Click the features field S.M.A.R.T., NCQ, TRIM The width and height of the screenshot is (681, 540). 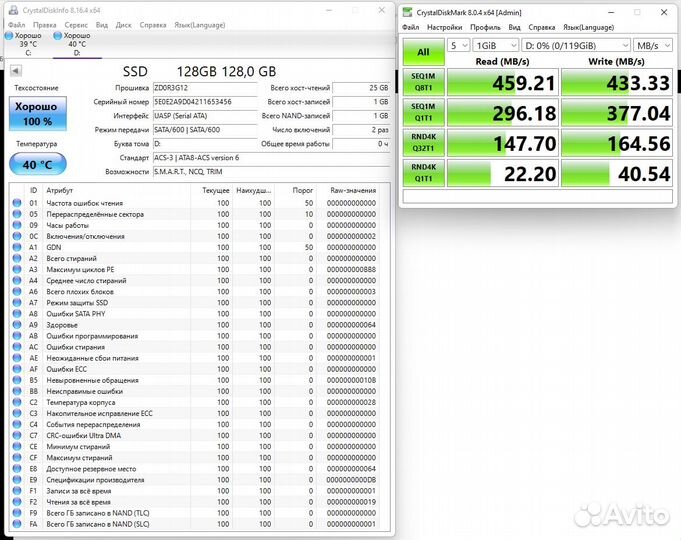point(271,172)
